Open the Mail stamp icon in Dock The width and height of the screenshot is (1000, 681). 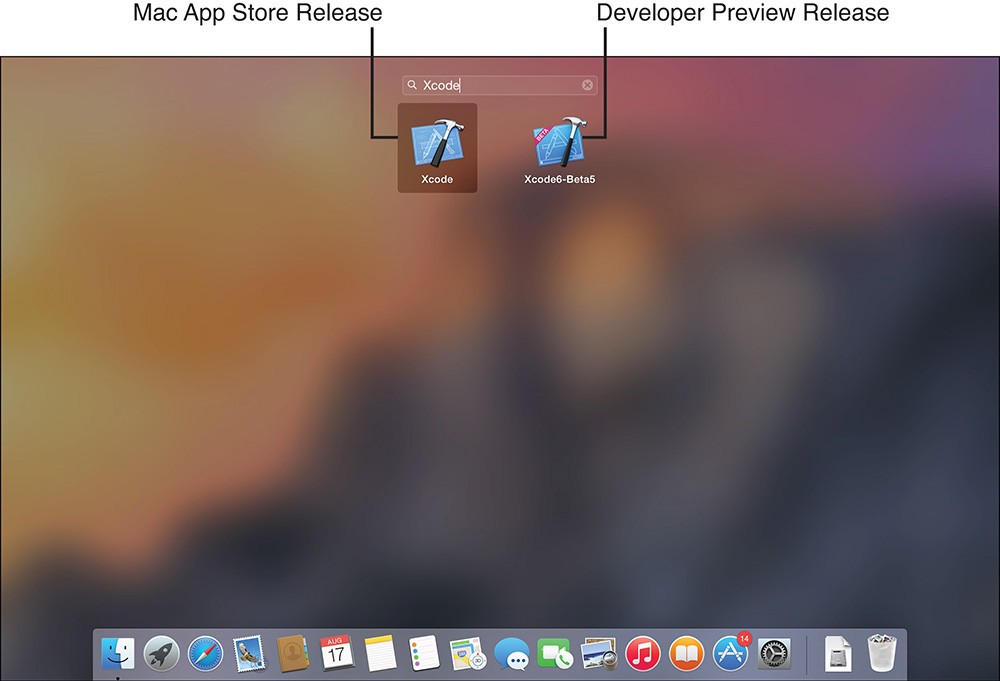[x=249, y=654]
